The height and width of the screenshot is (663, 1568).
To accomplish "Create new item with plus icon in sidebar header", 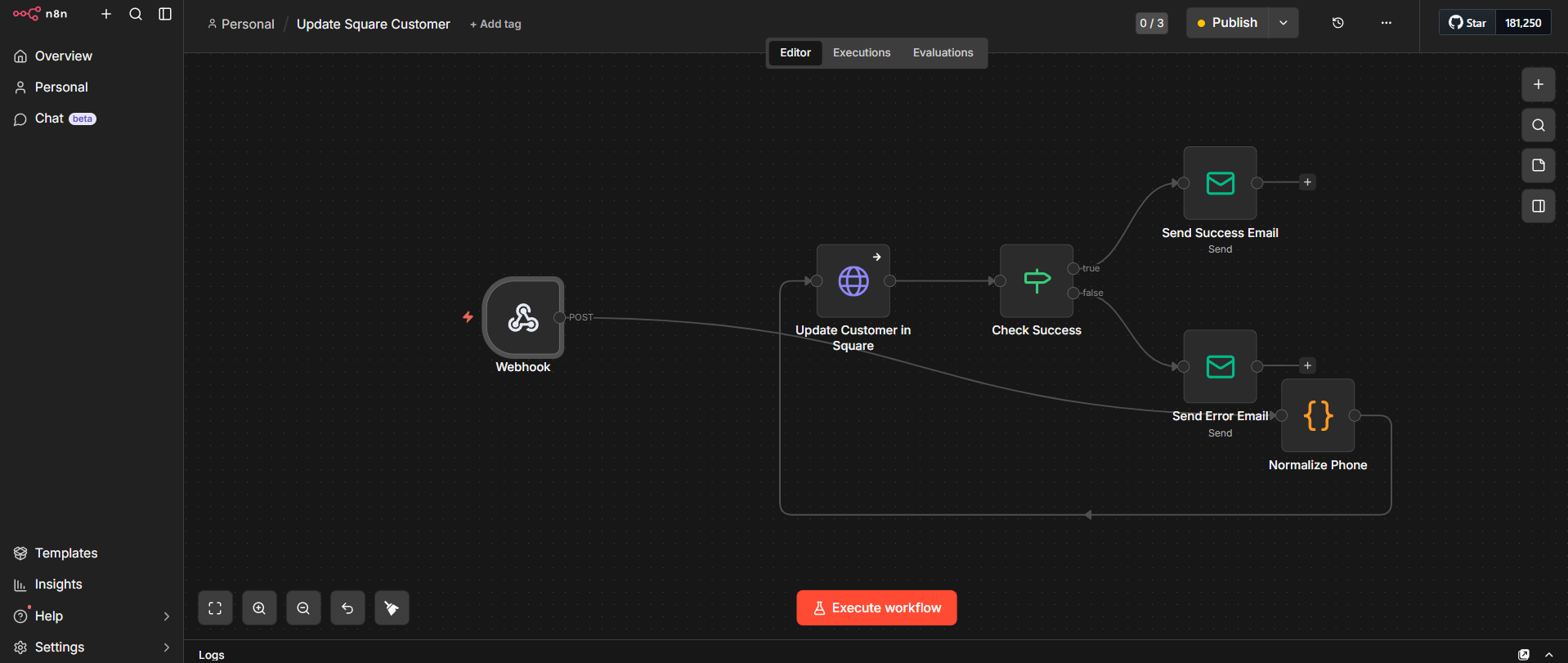I will (x=106, y=14).
